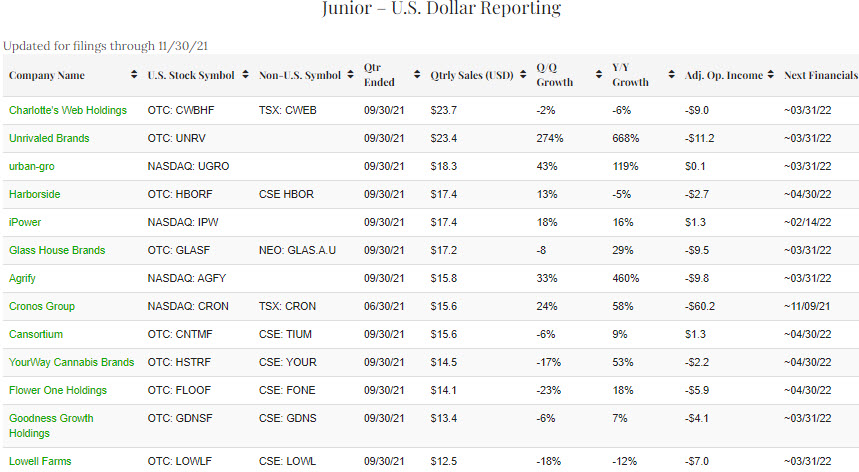This screenshot has height=472, width=859.
Task: Open Glass House Brands link
Action: coord(56,250)
